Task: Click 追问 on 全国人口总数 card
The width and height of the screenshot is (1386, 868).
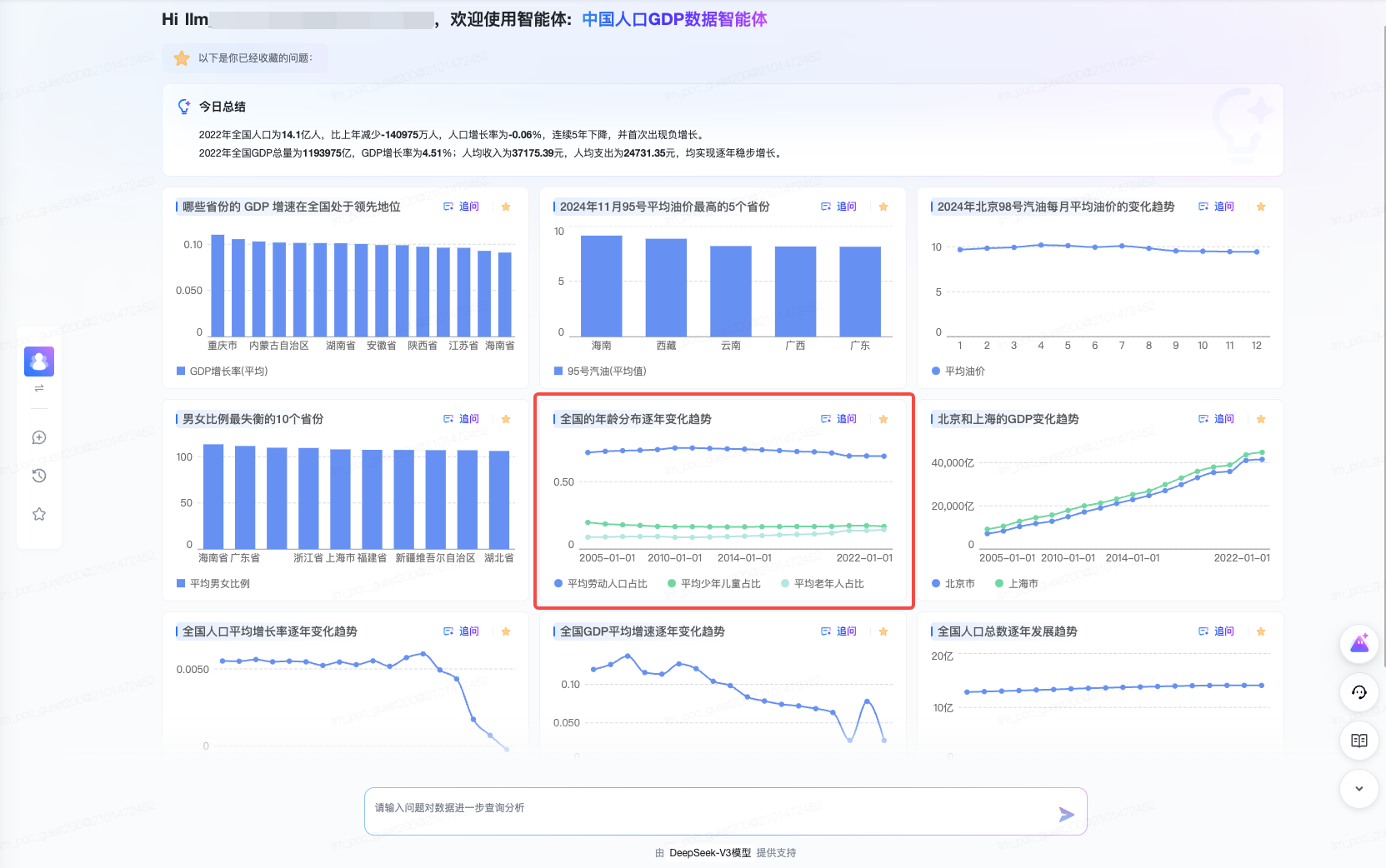Action: (1217, 631)
